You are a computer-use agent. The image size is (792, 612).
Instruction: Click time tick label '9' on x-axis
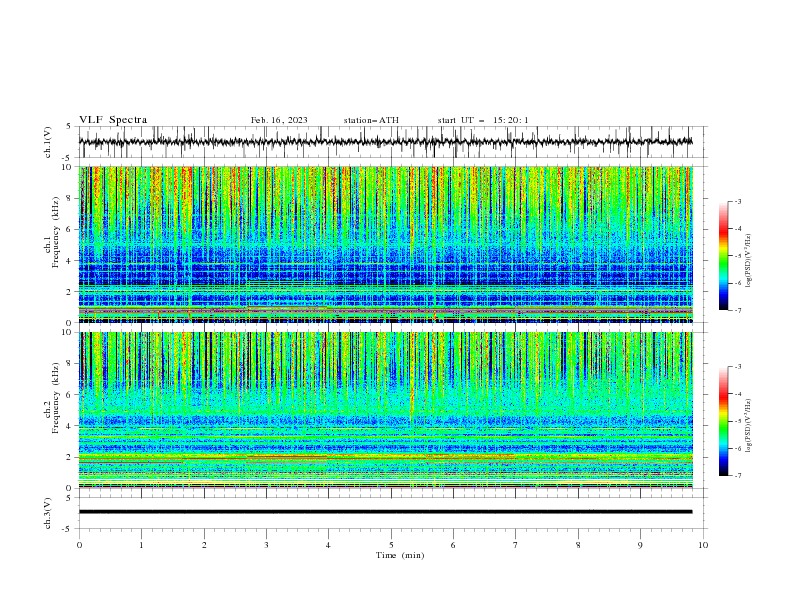(640, 545)
